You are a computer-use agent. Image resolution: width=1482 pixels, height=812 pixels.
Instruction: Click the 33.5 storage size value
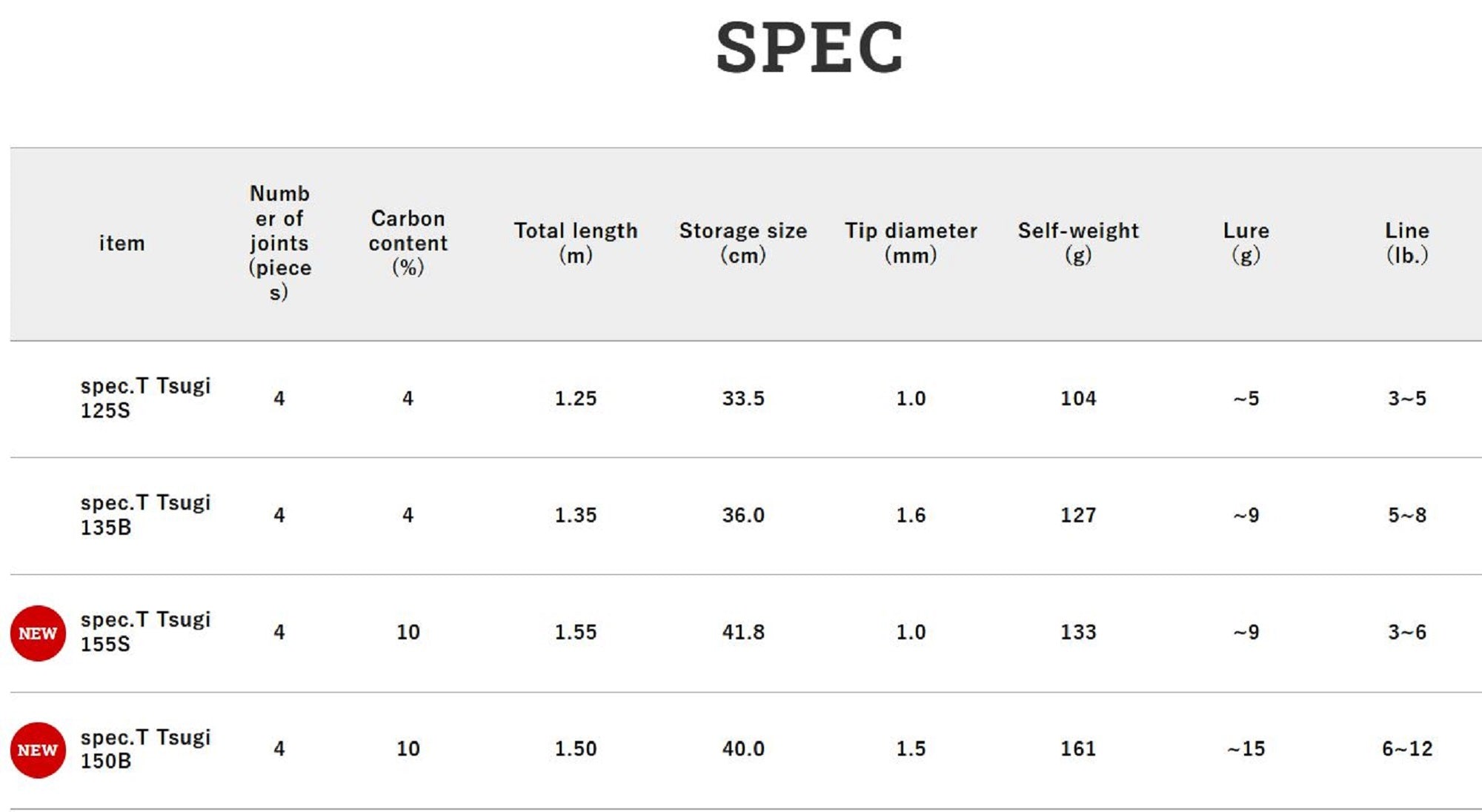[x=743, y=399]
